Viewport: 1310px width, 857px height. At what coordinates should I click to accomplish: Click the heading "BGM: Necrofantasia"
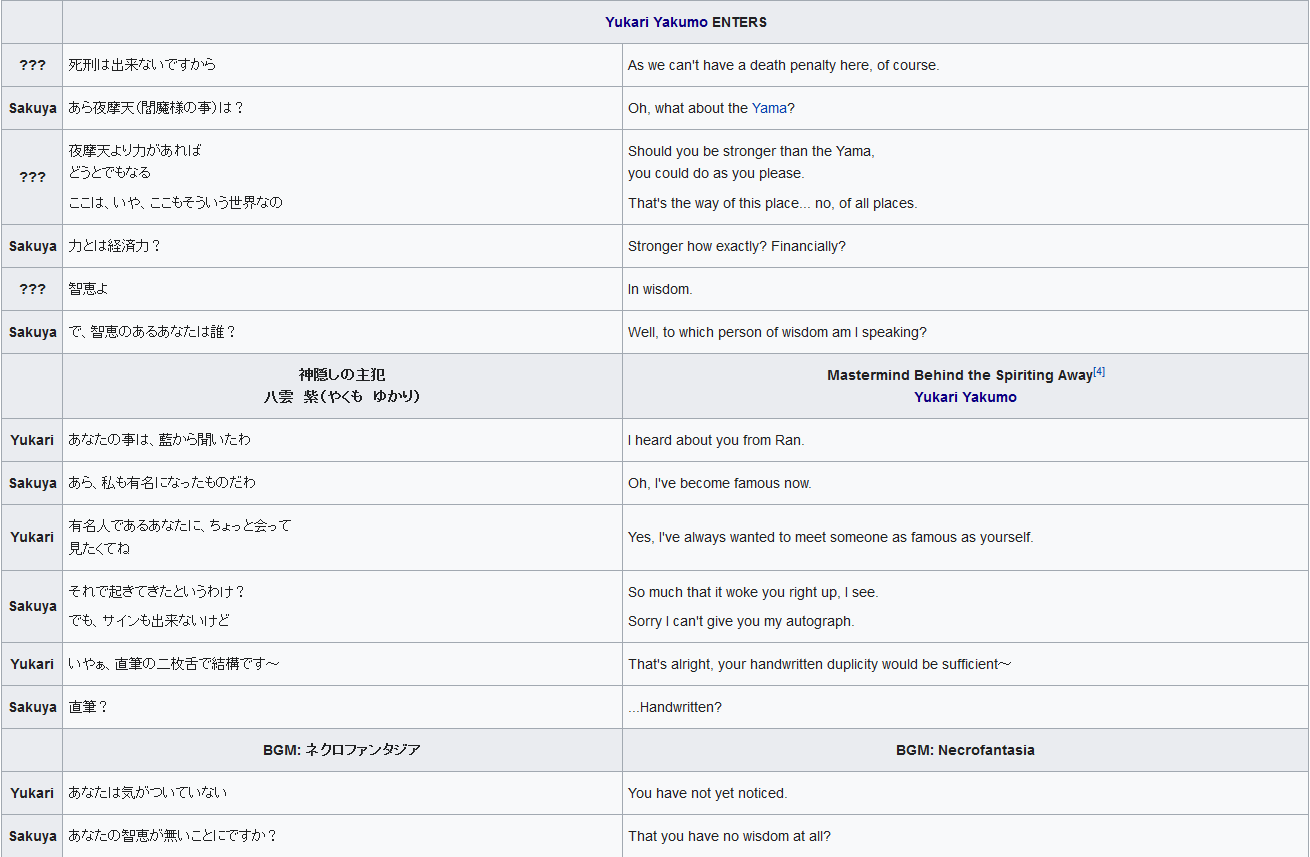tap(965, 750)
